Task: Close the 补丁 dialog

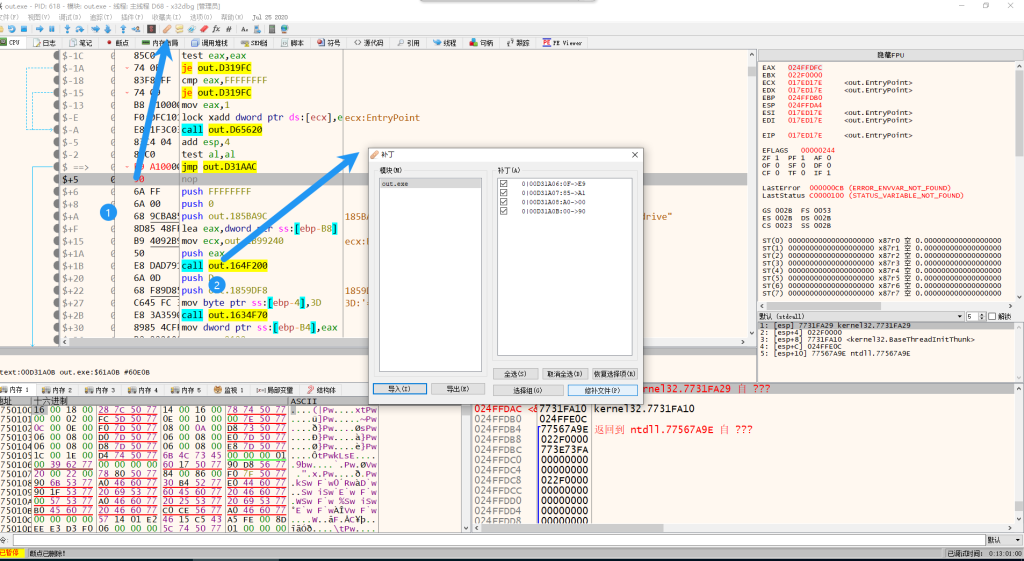Action: [x=634, y=155]
